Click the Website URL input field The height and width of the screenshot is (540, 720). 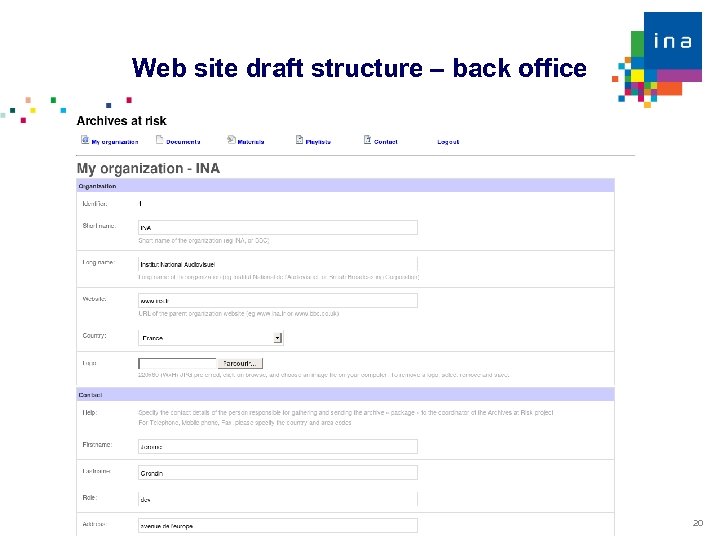pos(278,300)
